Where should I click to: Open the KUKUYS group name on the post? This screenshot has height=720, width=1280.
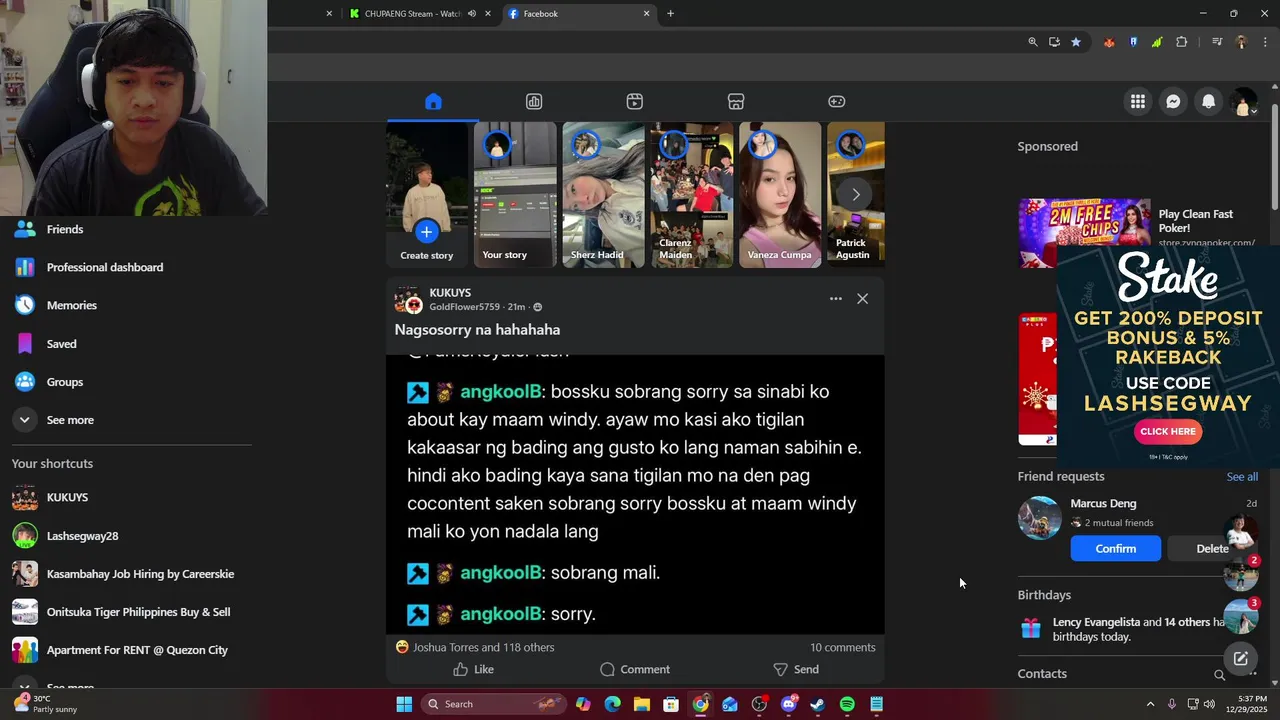450,293
